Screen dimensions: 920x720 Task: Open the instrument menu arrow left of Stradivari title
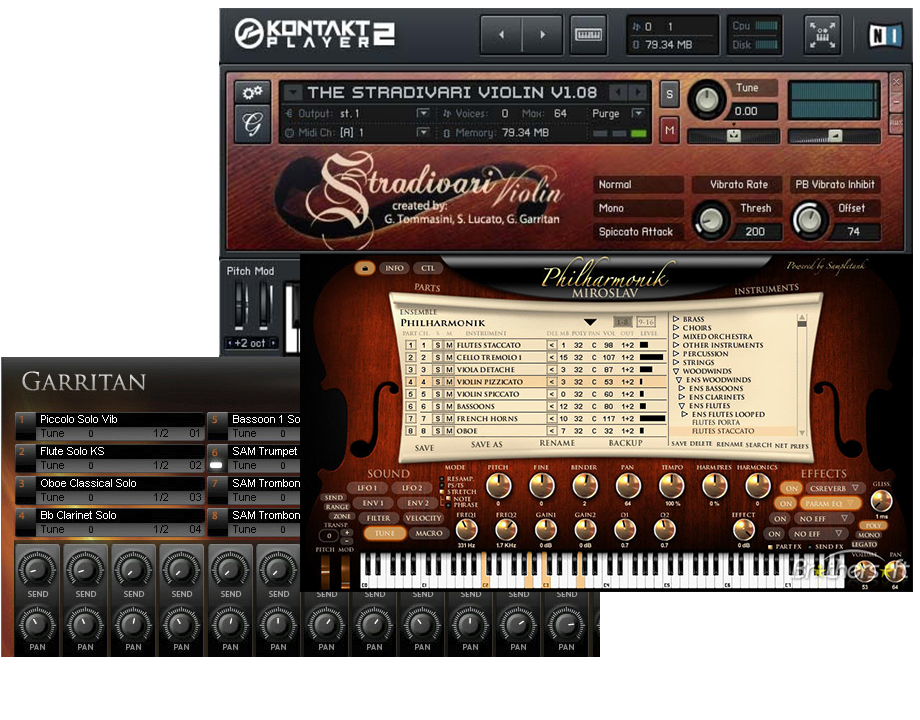pyautogui.click(x=293, y=92)
